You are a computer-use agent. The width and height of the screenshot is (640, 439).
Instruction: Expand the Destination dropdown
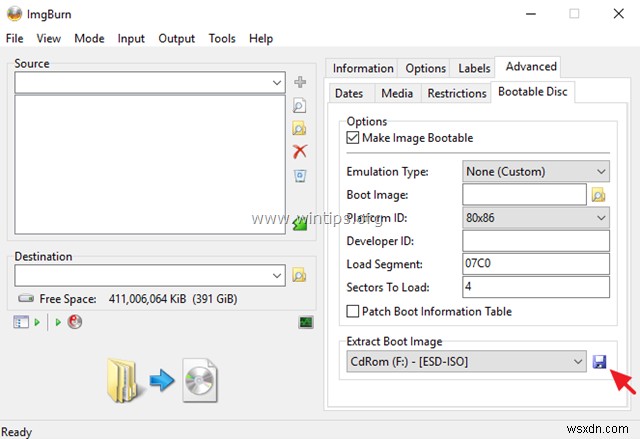click(x=277, y=275)
